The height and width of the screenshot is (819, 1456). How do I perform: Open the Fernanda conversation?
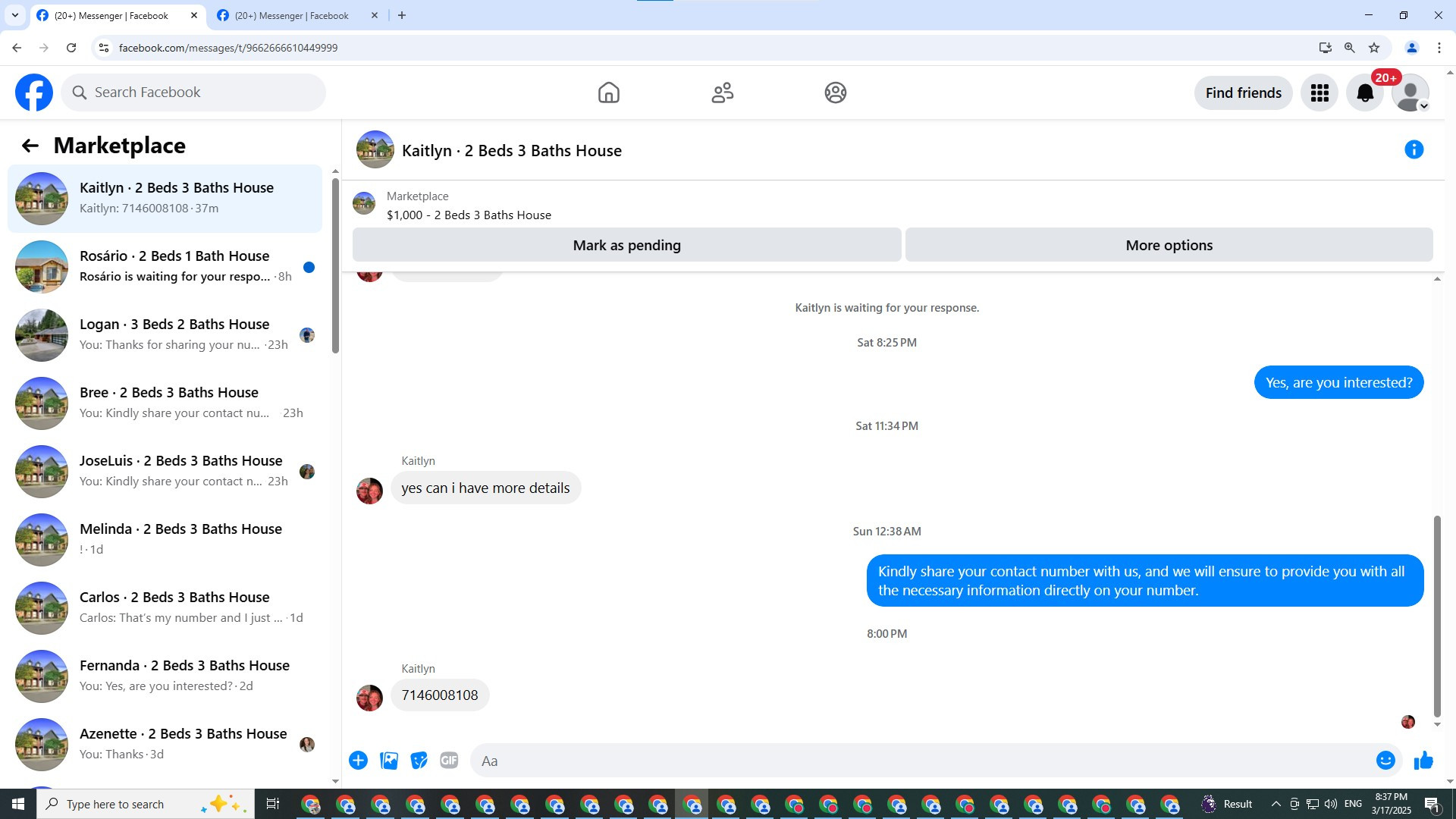pyautogui.click(x=165, y=676)
